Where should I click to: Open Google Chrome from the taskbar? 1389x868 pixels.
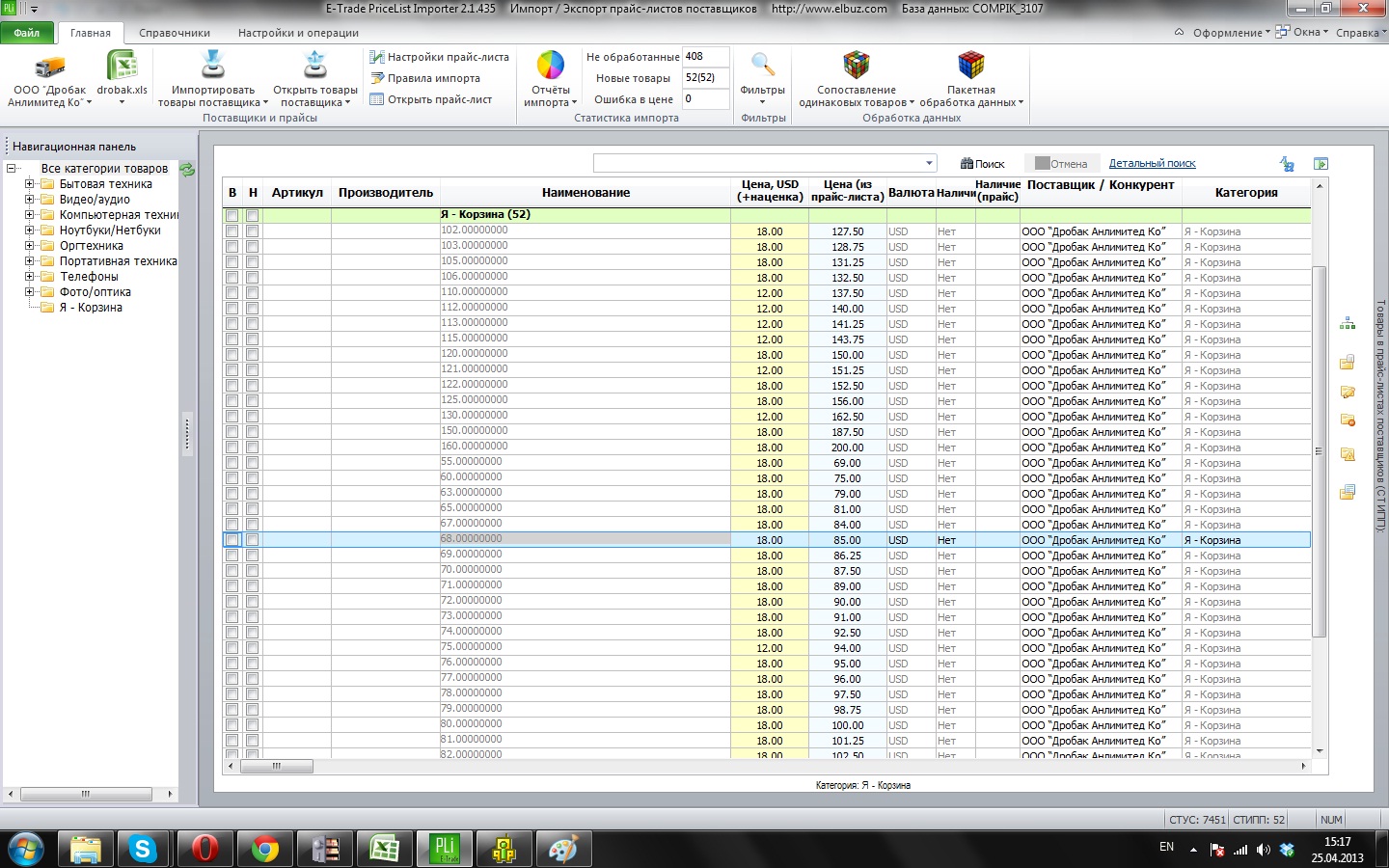[264, 850]
